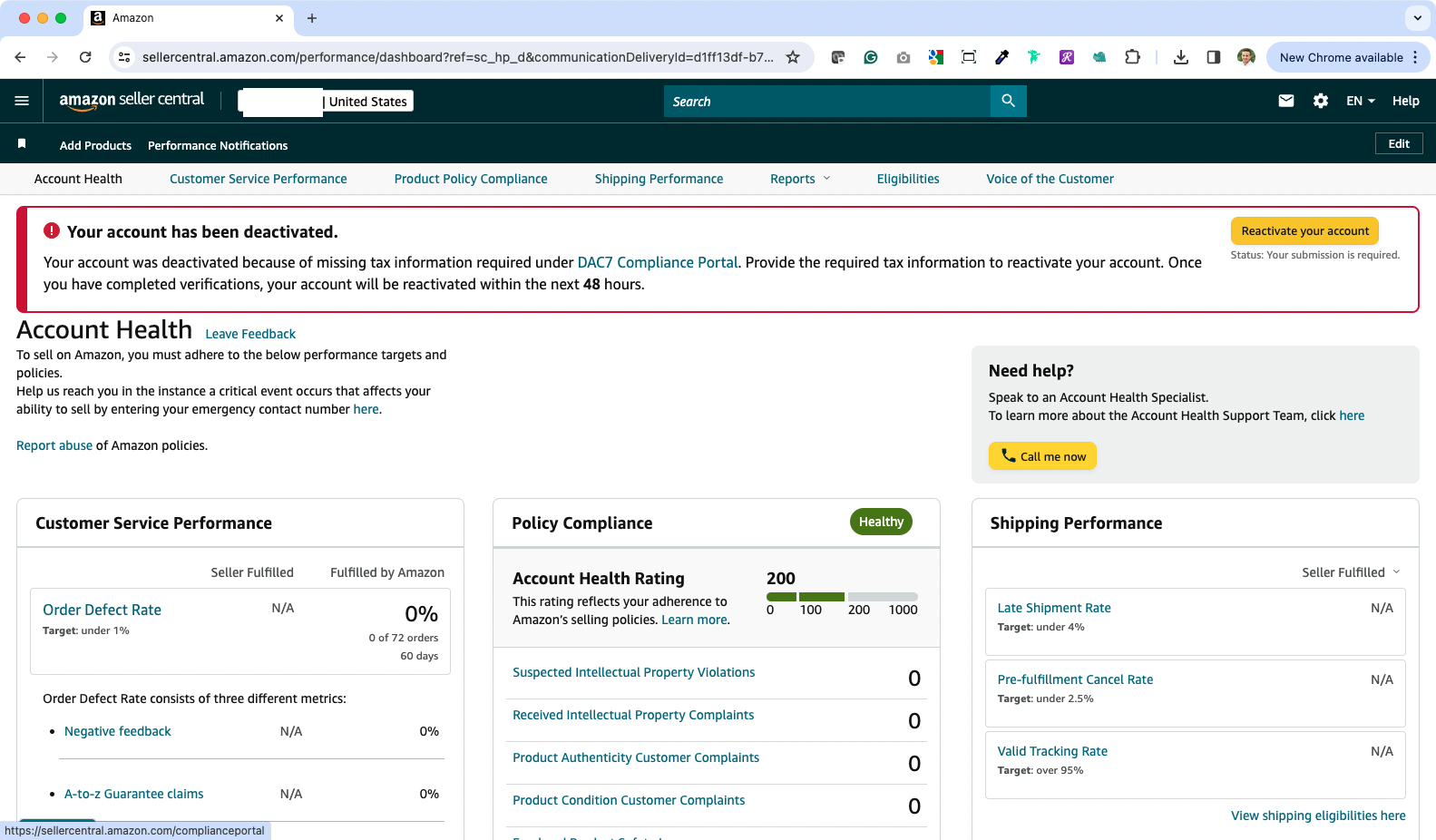This screenshot has height=840, width=1436.
Task: Click the Edit button
Action: tap(1399, 143)
